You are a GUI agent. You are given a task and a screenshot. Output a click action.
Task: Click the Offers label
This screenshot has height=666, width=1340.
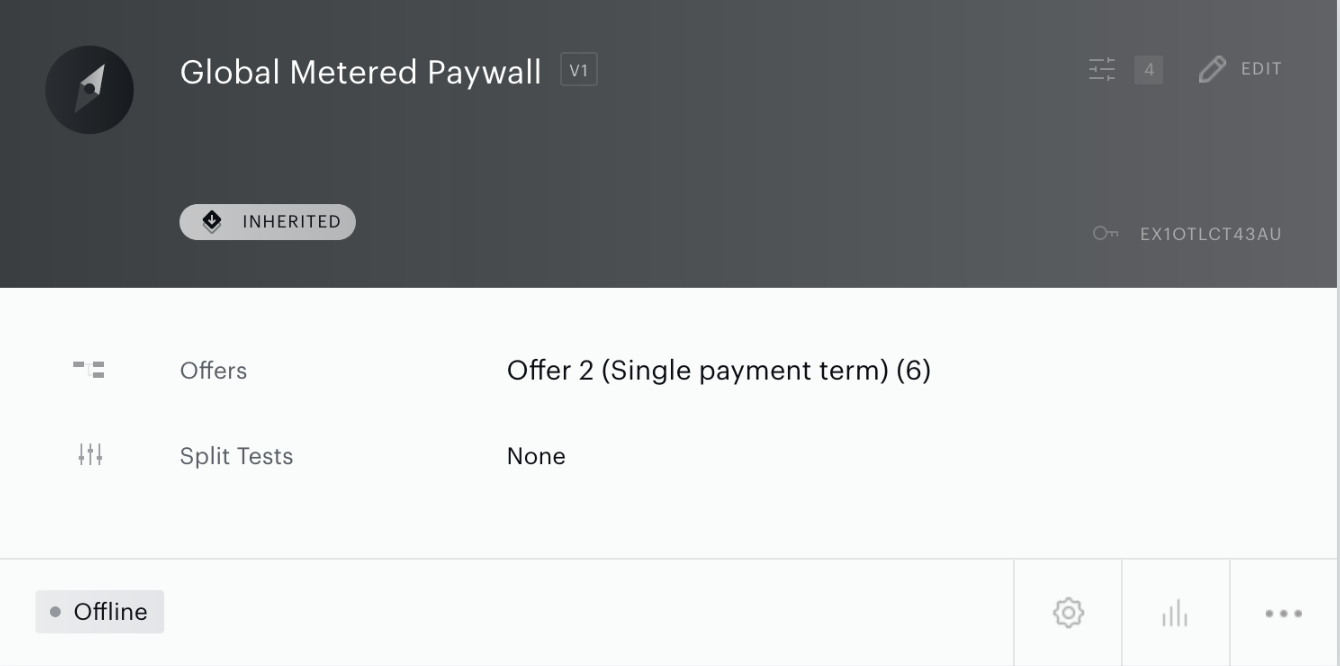213,370
